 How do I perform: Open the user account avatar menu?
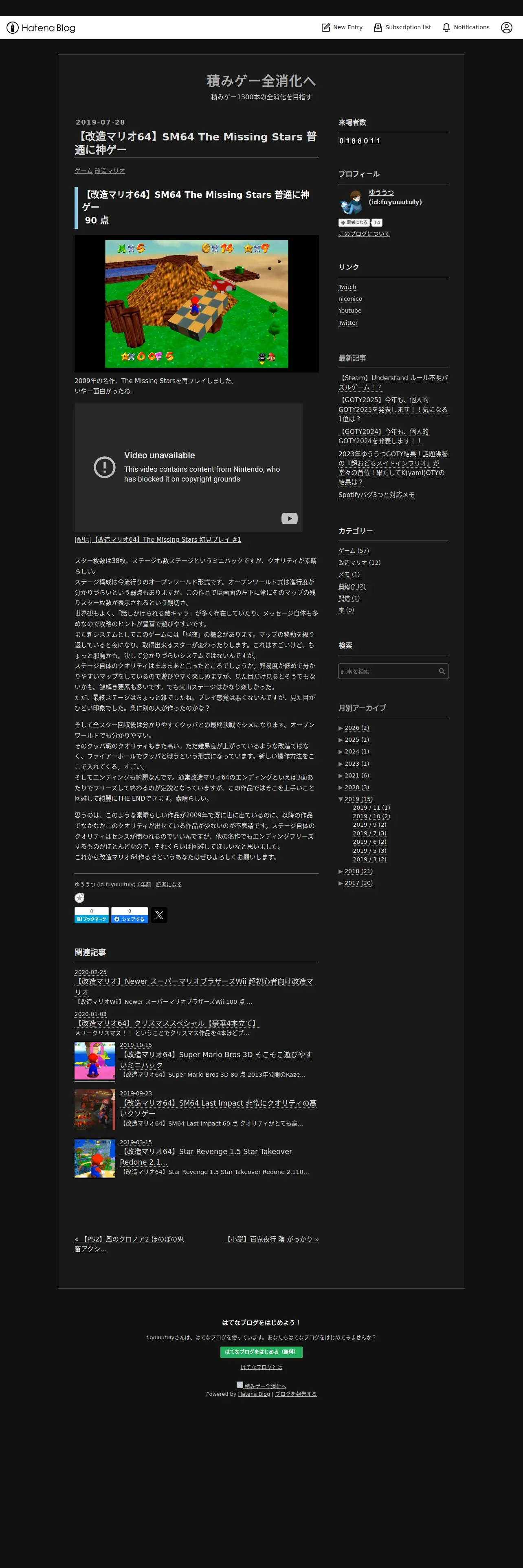(507, 27)
